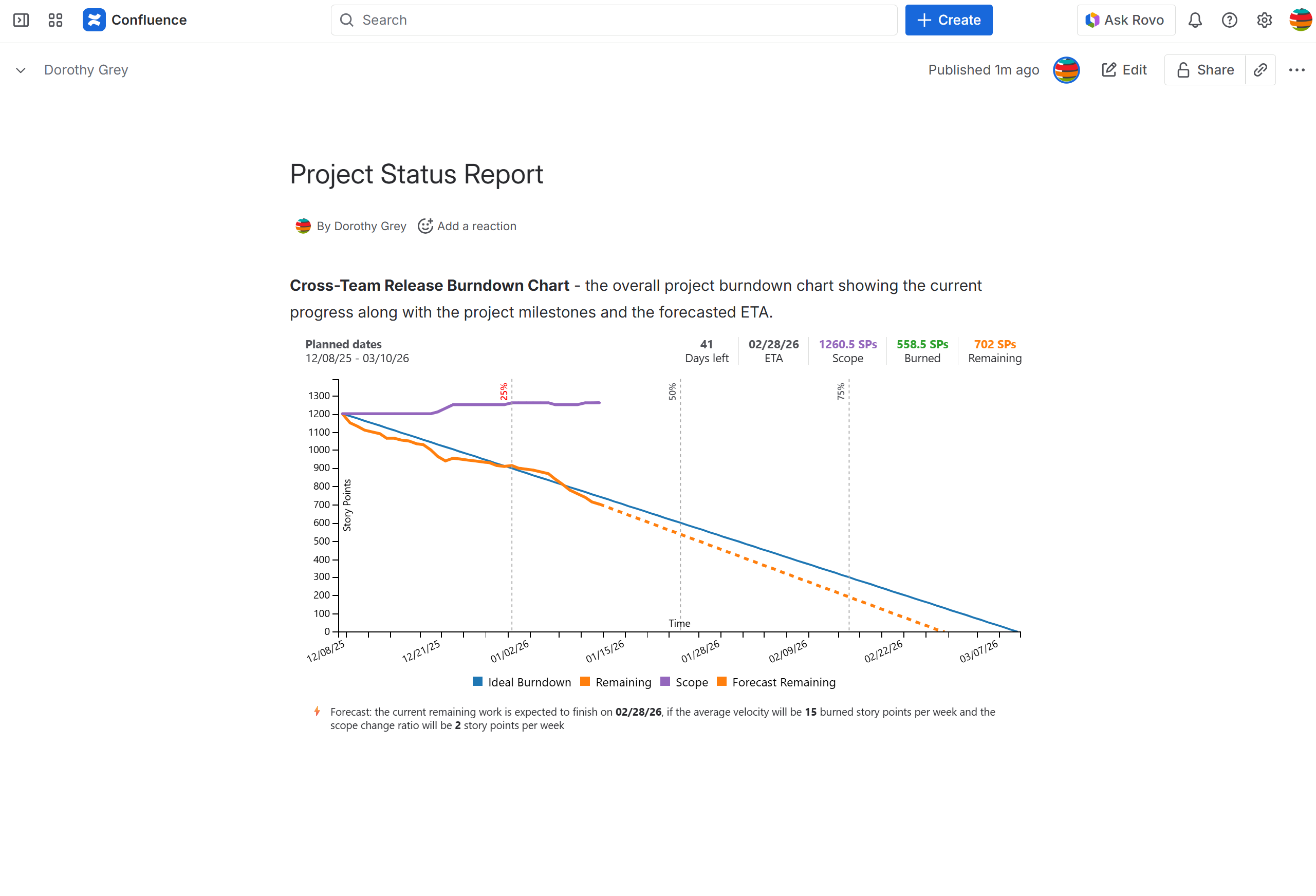This screenshot has height=896, width=1316.
Task: Open your profile avatar menu
Action: tap(1300, 20)
